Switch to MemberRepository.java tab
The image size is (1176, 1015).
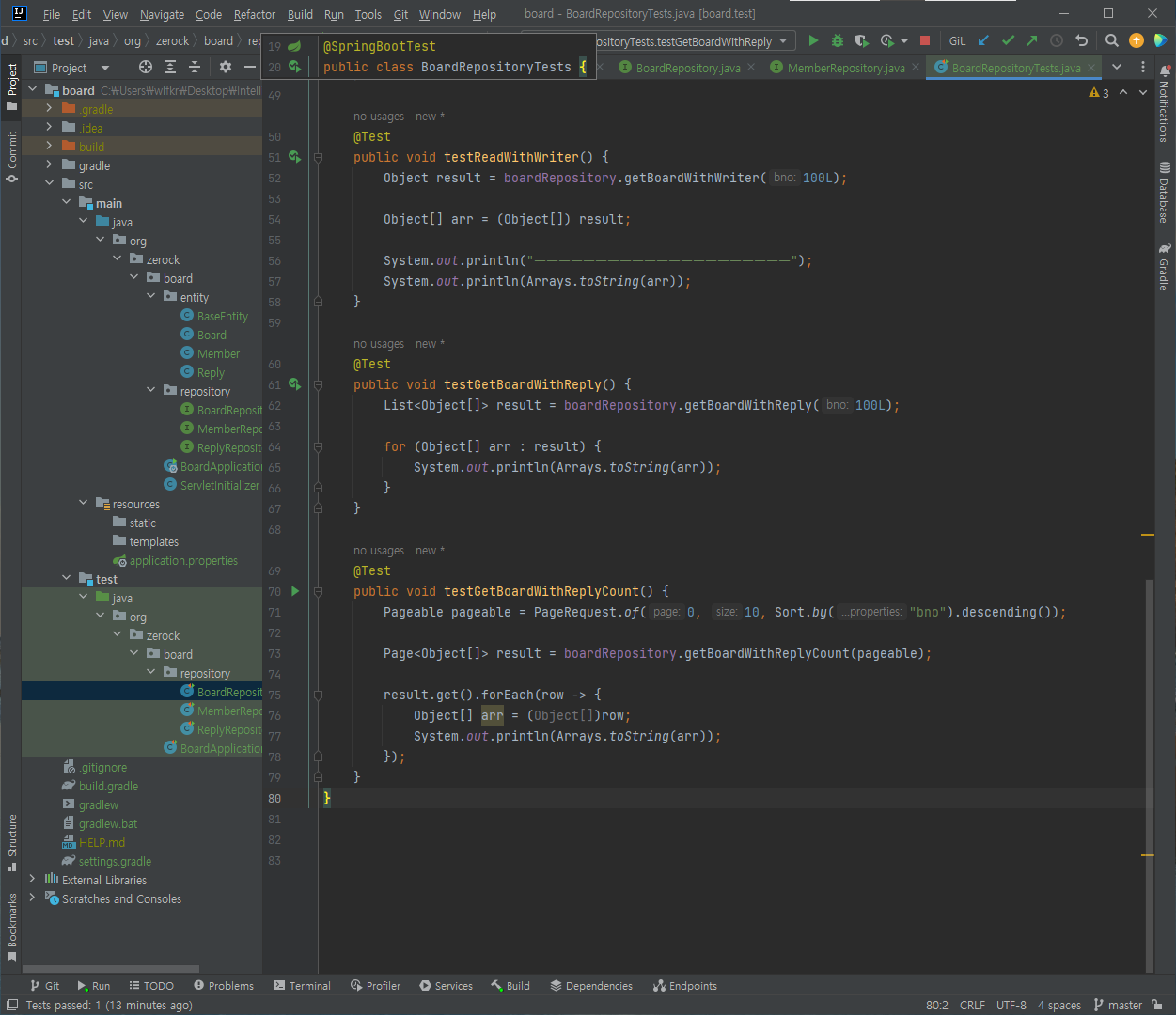[x=846, y=68]
